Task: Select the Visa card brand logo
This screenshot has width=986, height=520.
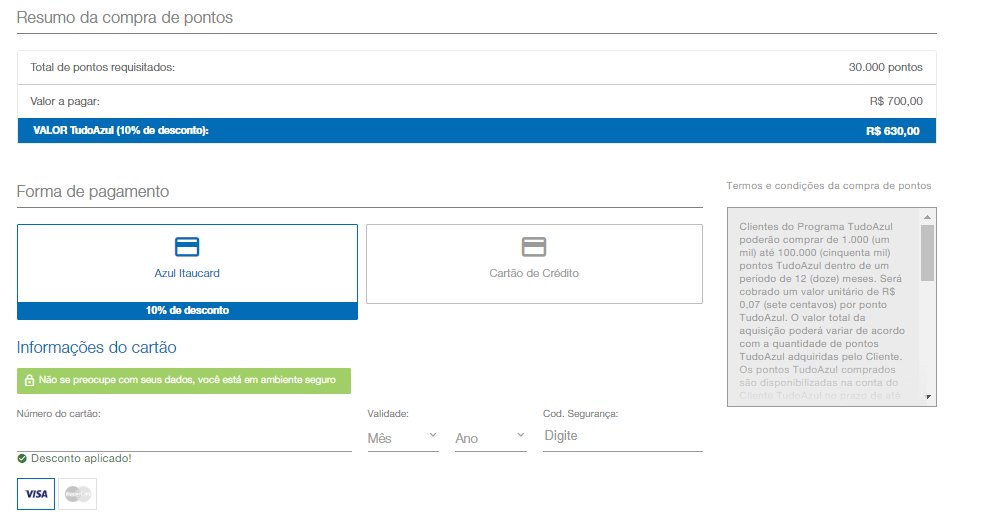Action: pos(36,494)
